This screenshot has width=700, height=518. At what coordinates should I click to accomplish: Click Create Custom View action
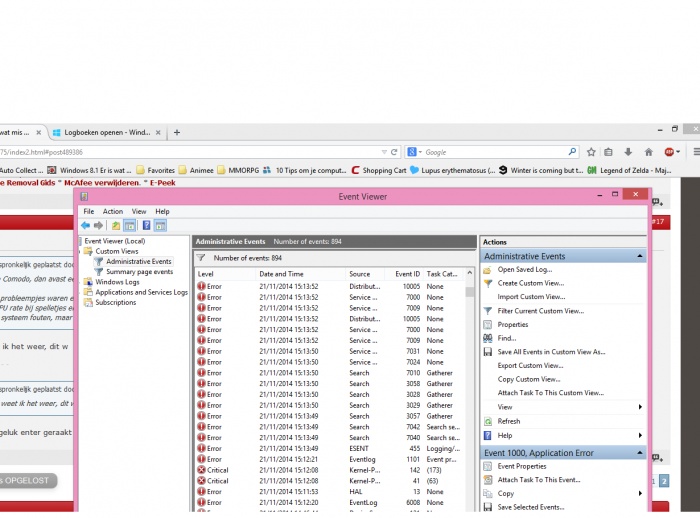tap(531, 283)
